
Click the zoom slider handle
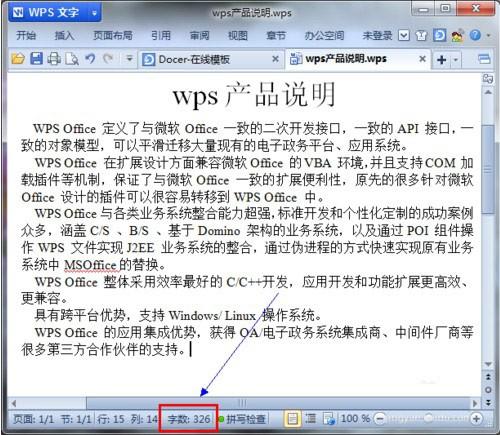click(428, 418)
